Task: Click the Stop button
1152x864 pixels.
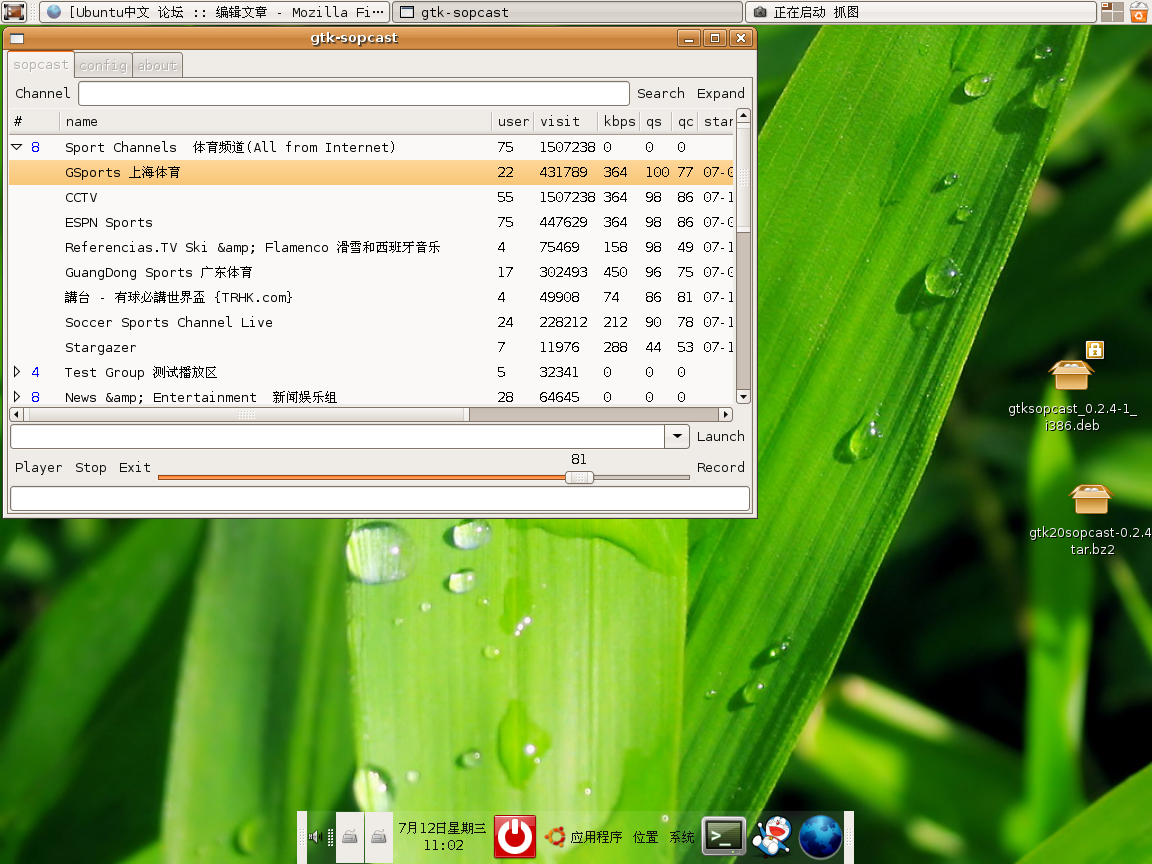Action: 90,467
